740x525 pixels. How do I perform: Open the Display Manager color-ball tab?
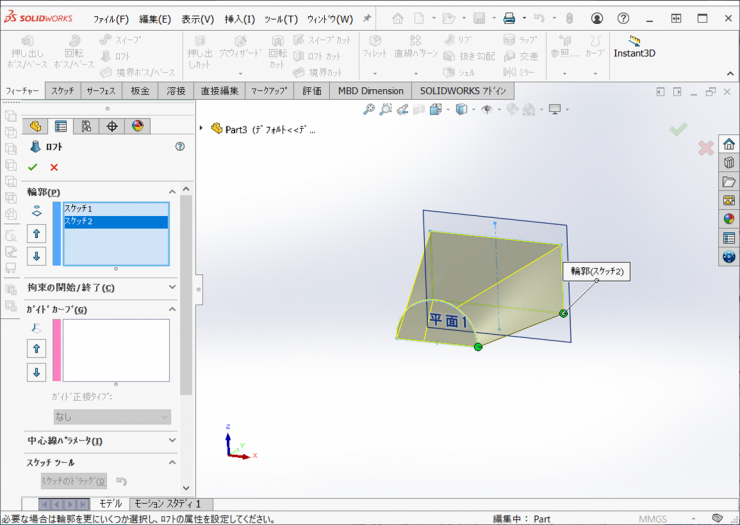(138, 126)
